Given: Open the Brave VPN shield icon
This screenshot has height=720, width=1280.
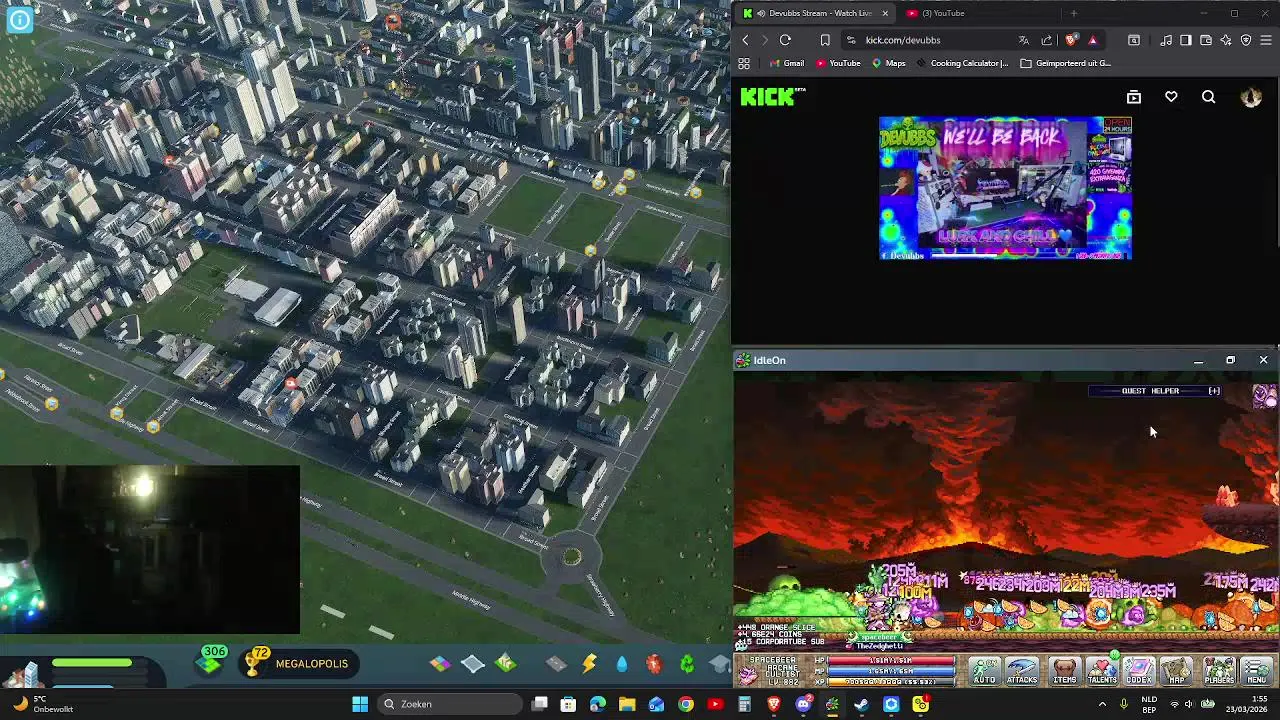Looking at the screenshot, I should point(1246,40).
